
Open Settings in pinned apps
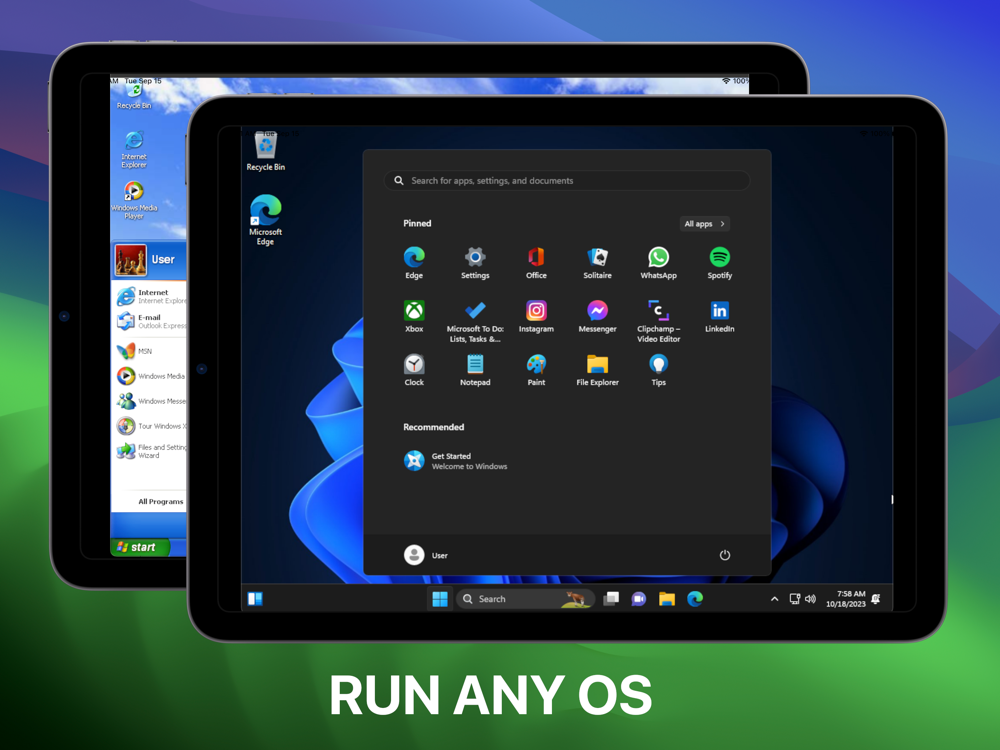tap(475, 262)
